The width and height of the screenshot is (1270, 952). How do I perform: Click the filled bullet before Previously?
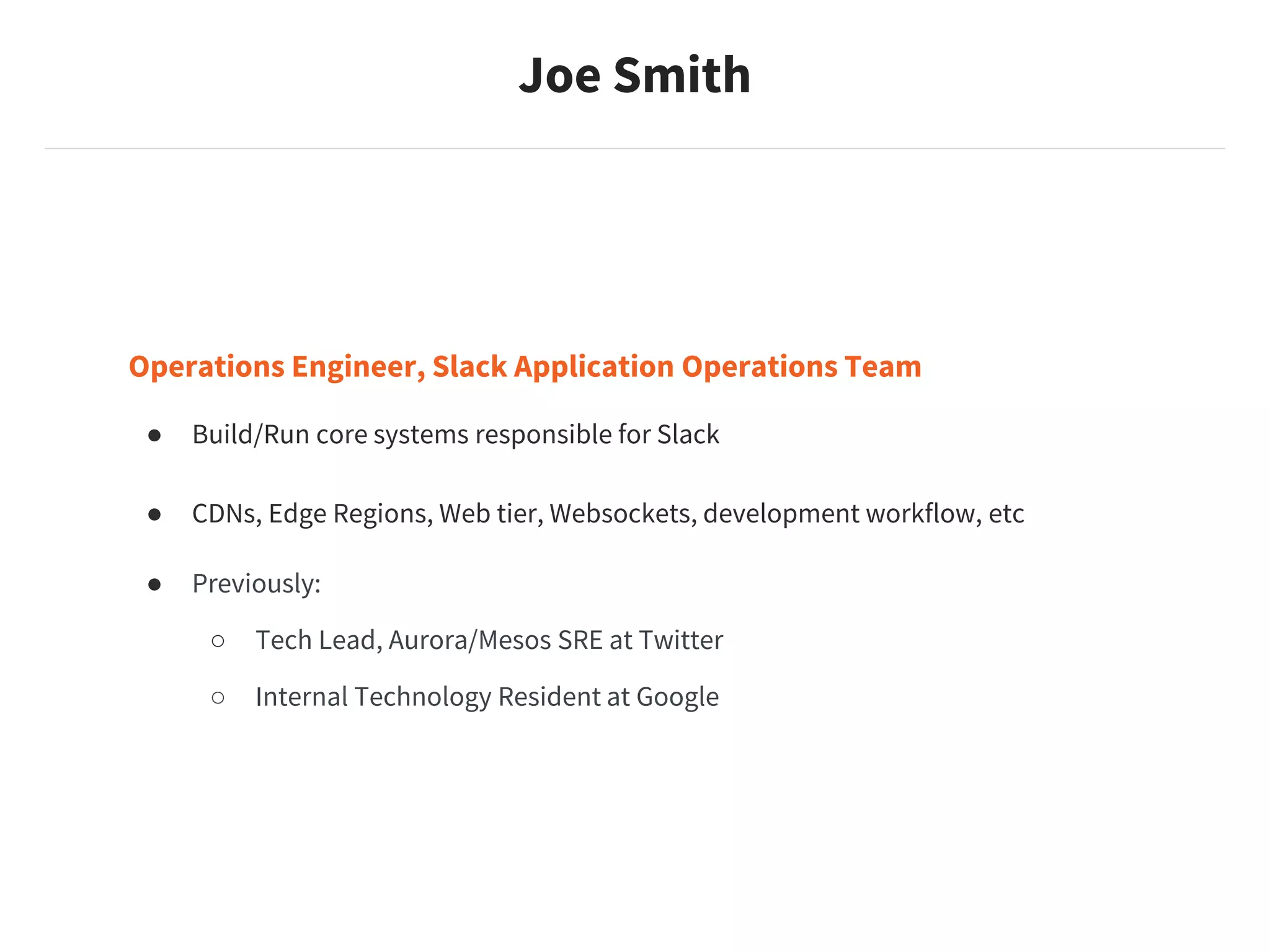click(x=154, y=584)
